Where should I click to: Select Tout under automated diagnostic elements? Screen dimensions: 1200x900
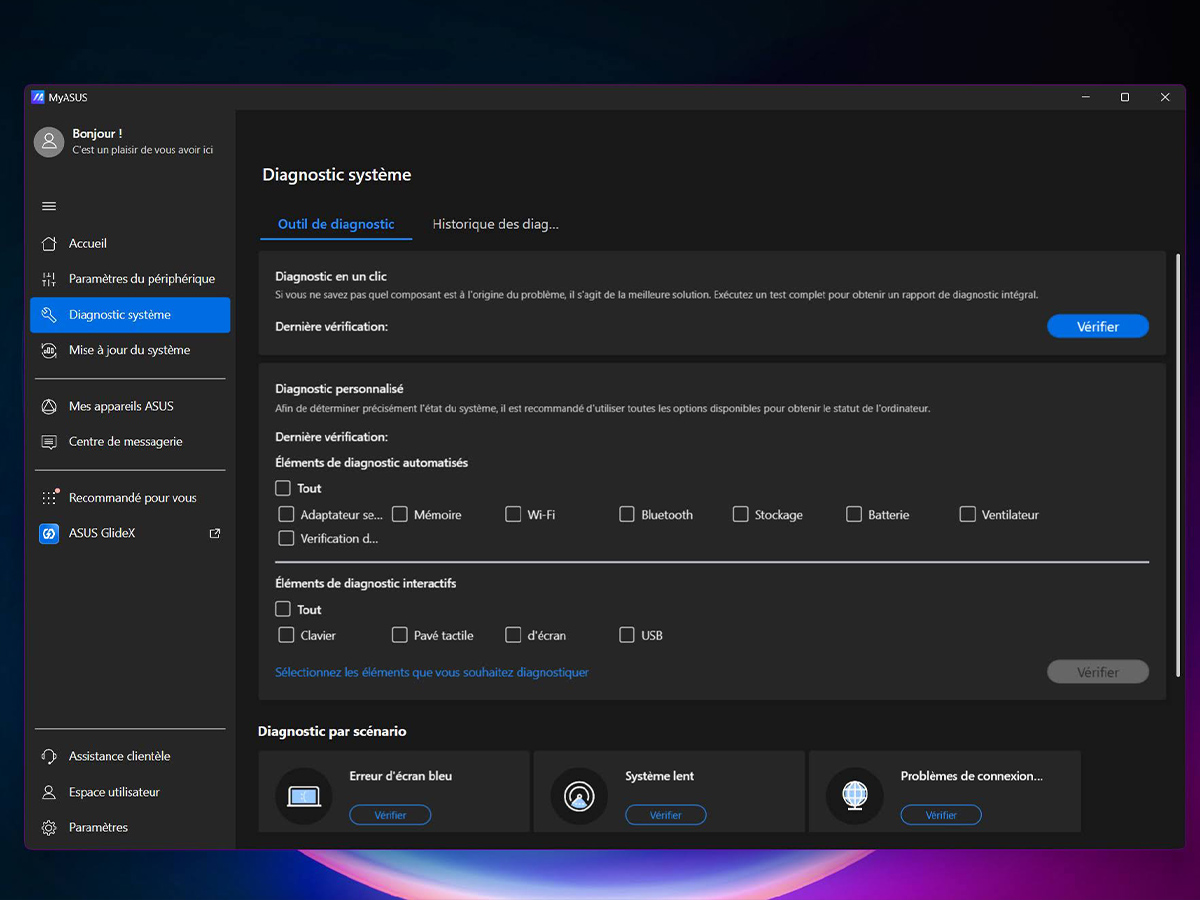pyautogui.click(x=283, y=488)
